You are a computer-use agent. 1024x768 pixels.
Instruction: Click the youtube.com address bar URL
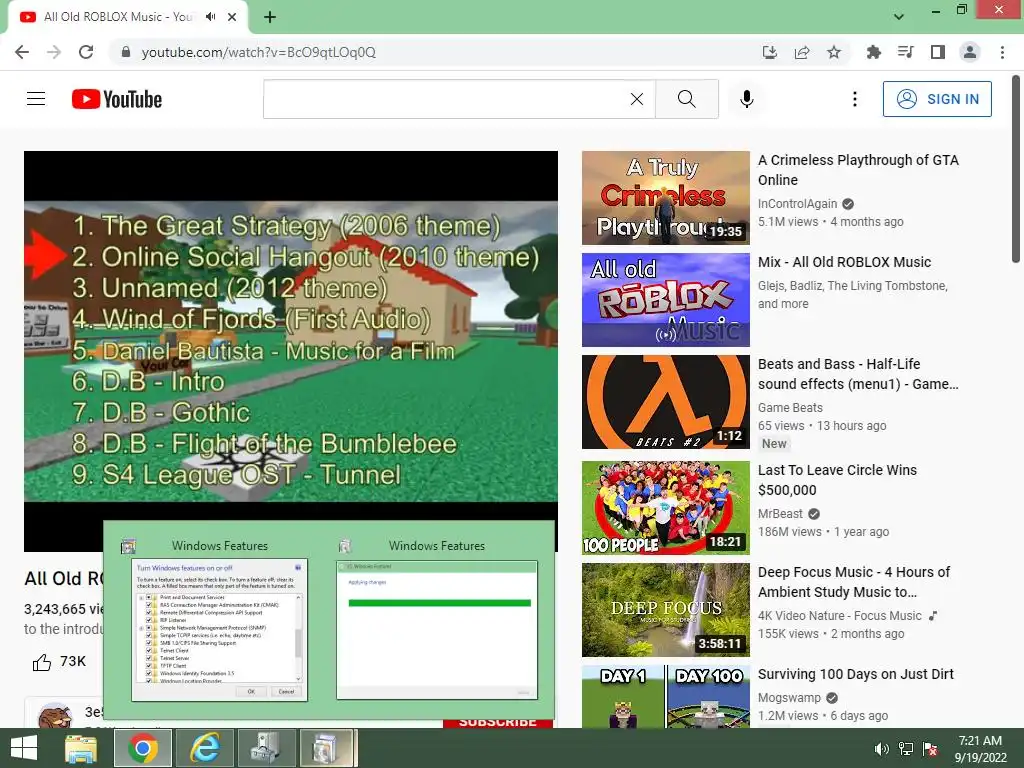click(259, 52)
